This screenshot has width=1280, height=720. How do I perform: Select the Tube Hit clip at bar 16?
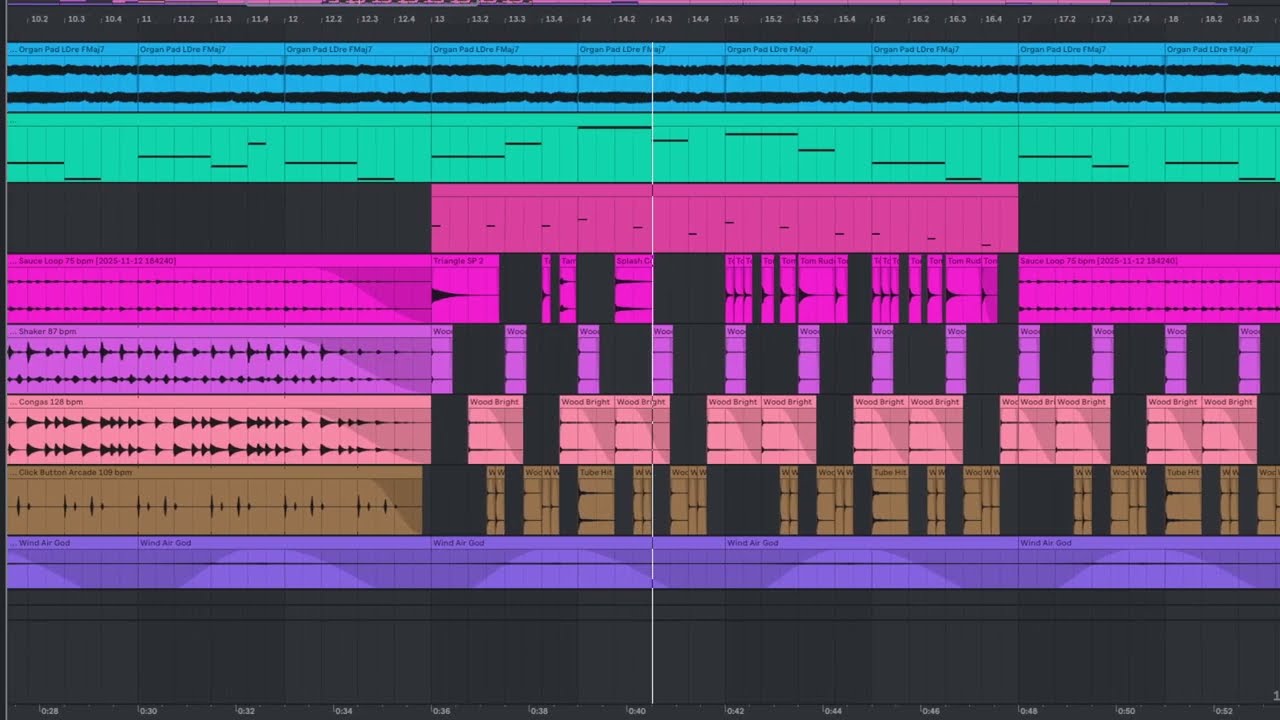[x=890, y=501]
